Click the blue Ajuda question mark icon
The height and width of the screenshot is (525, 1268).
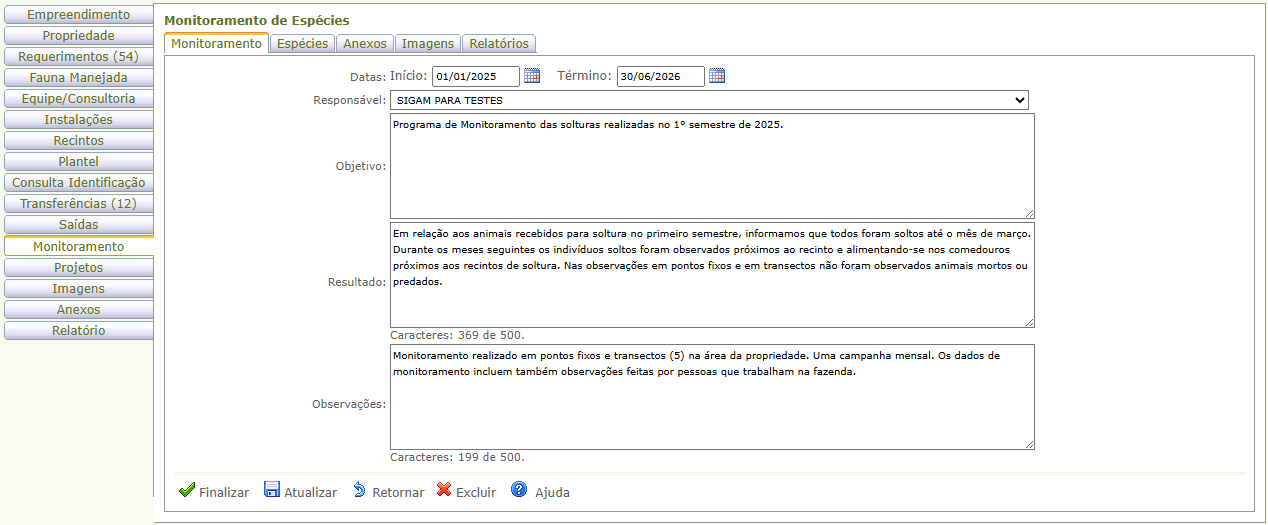[x=519, y=490]
